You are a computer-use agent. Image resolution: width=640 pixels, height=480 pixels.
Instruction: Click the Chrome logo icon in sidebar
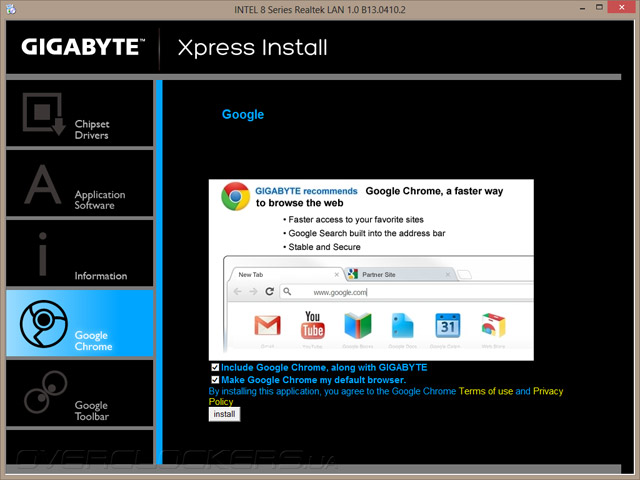[x=44, y=324]
